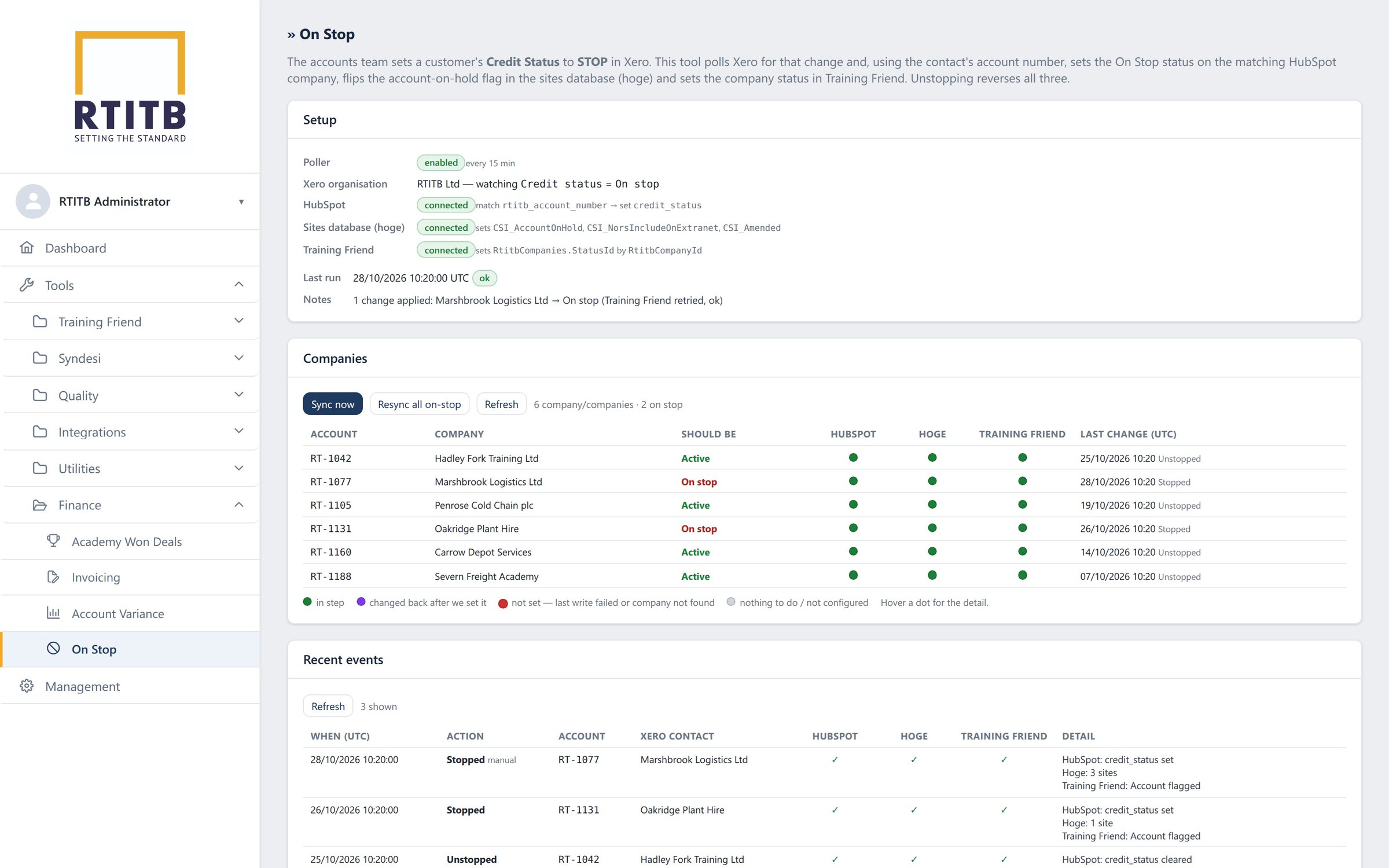Click the Invoicing edit-document icon
Image resolution: width=1389 pixels, height=868 pixels.
click(x=53, y=577)
